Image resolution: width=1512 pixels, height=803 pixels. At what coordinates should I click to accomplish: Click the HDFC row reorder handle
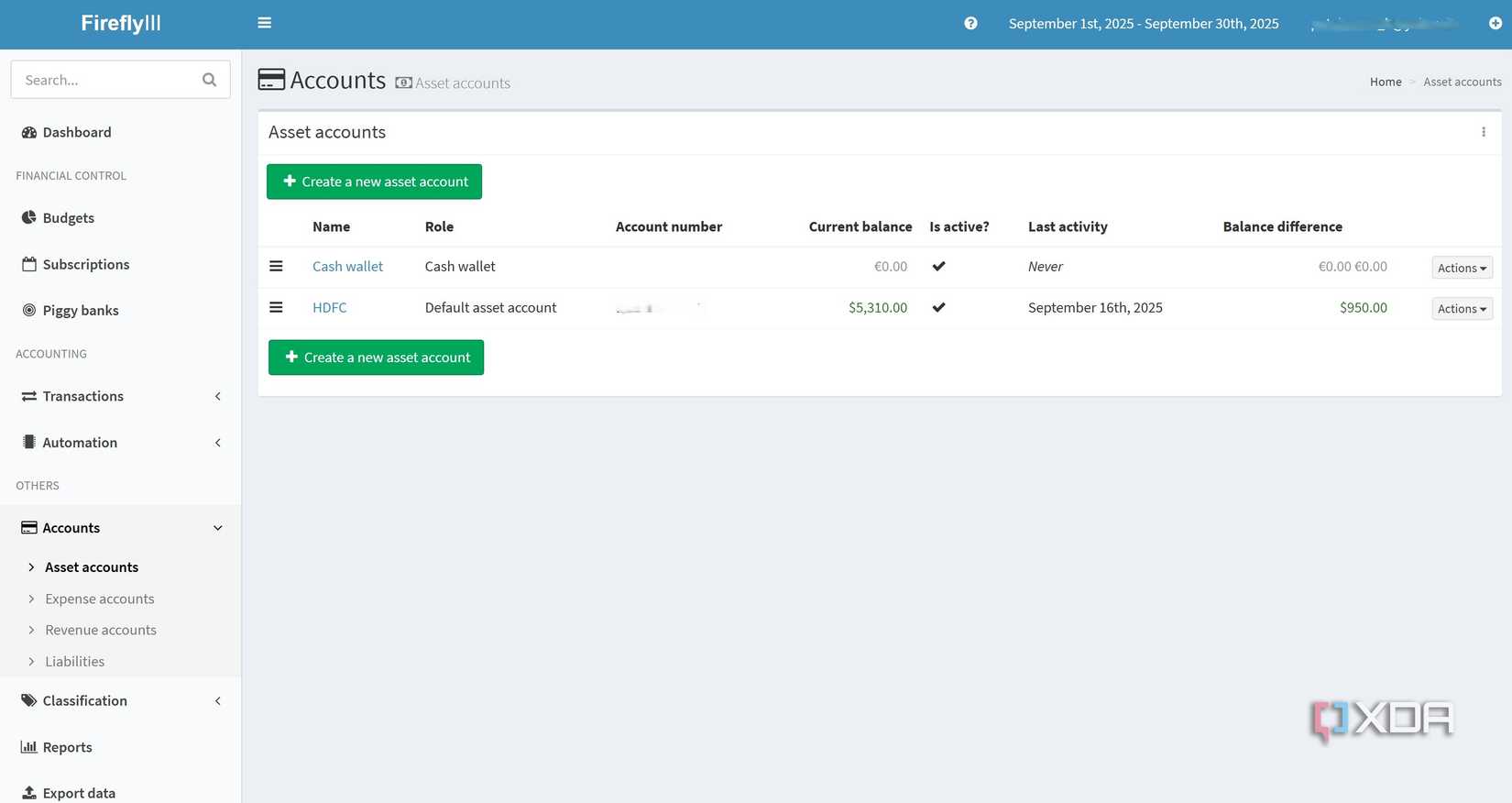tap(276, 307)
